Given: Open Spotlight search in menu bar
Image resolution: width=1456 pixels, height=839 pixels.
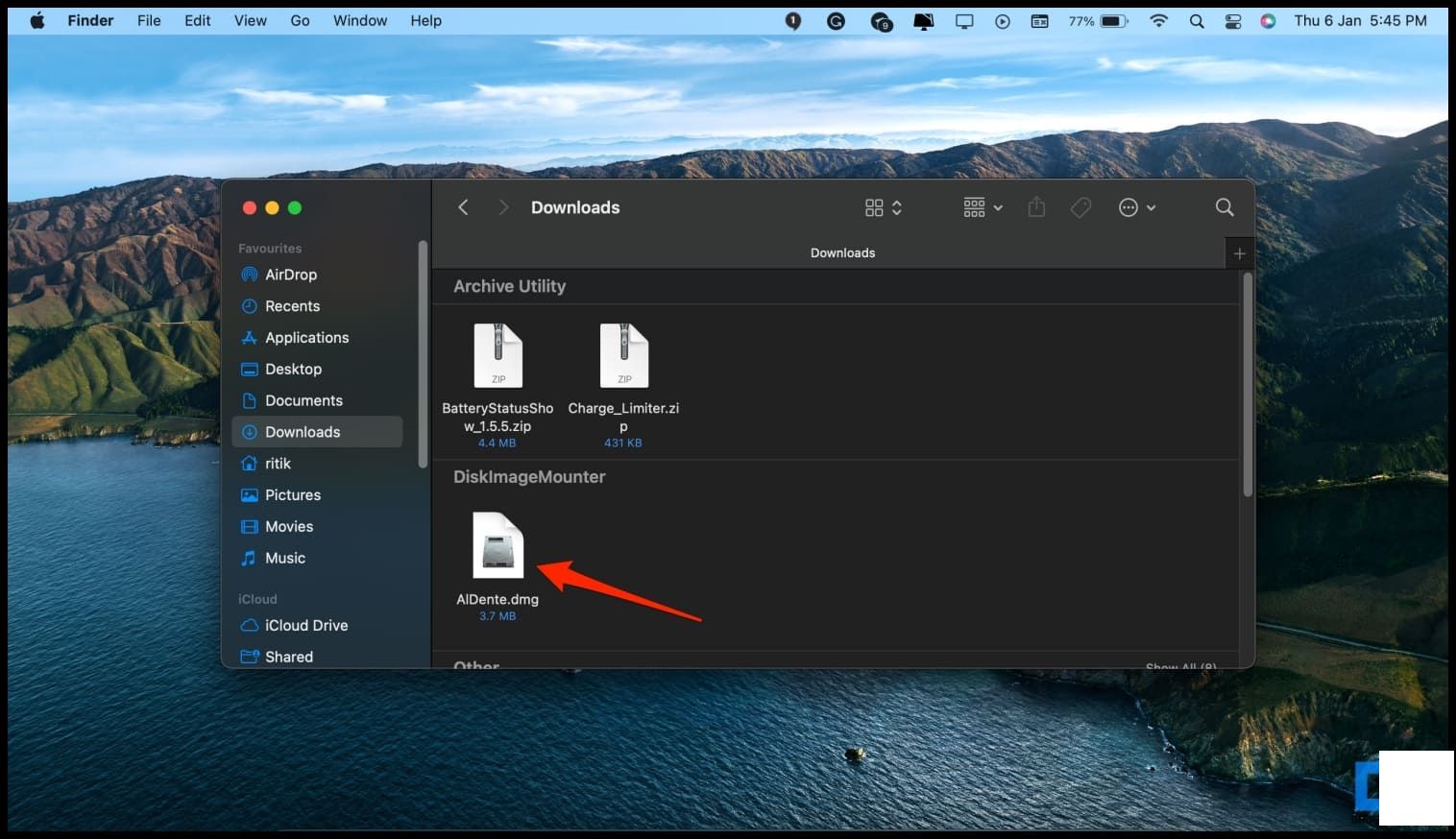Looking at the screenshot, I should tap(1197, 20).
